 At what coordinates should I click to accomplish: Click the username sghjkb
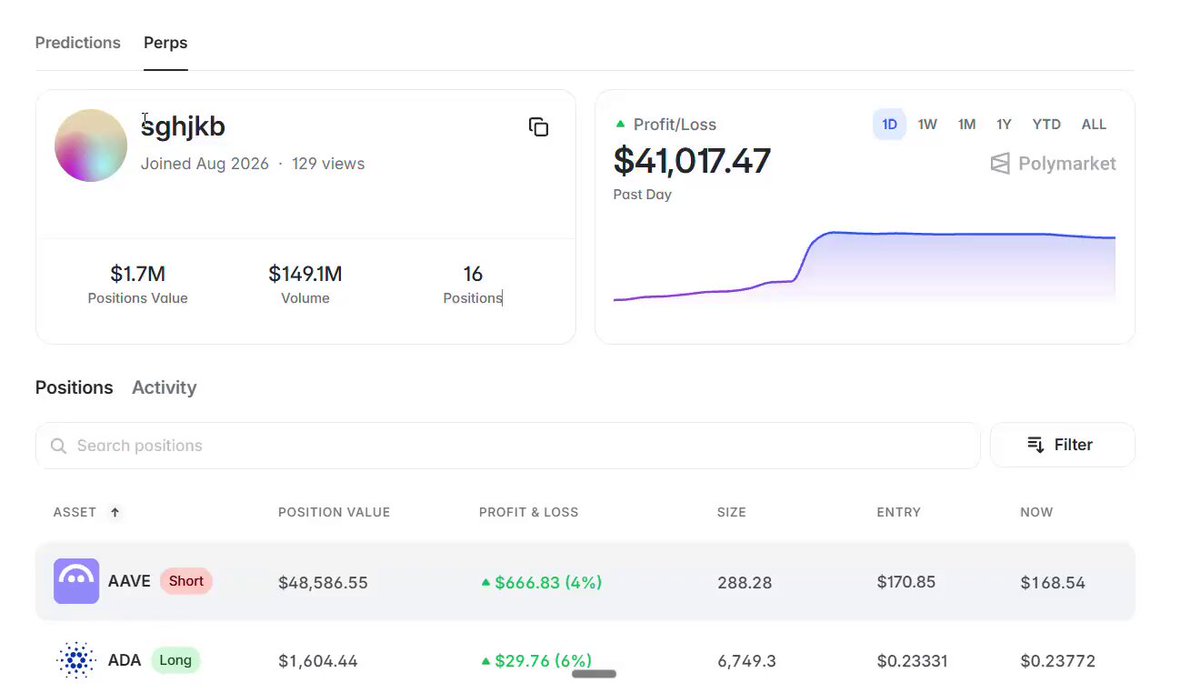click(183, 126)
